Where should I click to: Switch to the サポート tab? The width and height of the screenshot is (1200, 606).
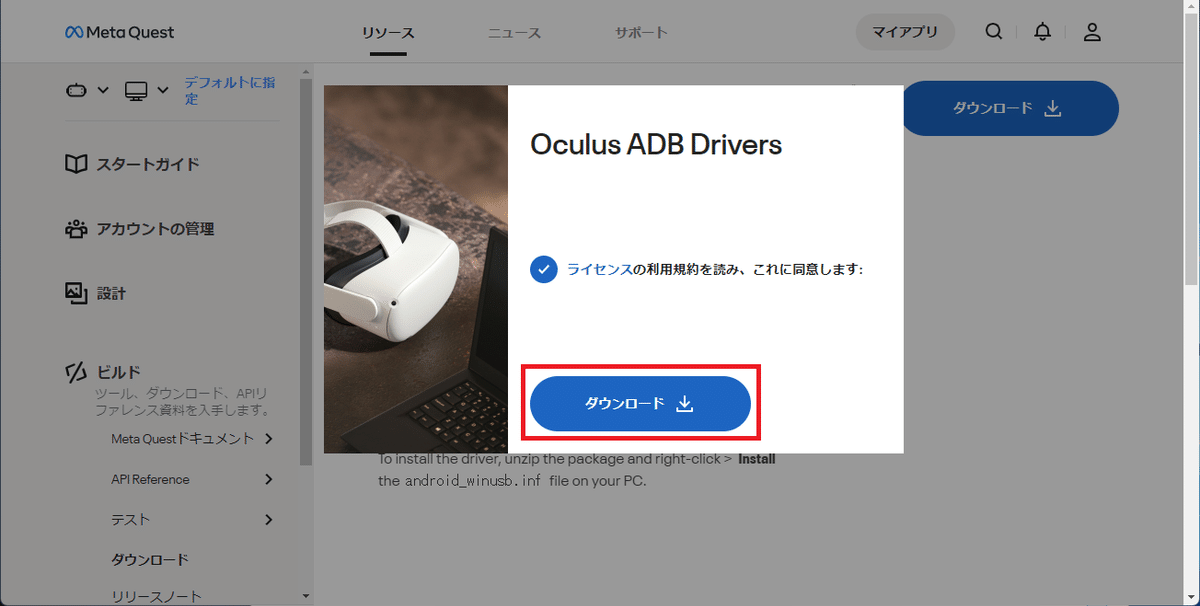tap(641, 32)
